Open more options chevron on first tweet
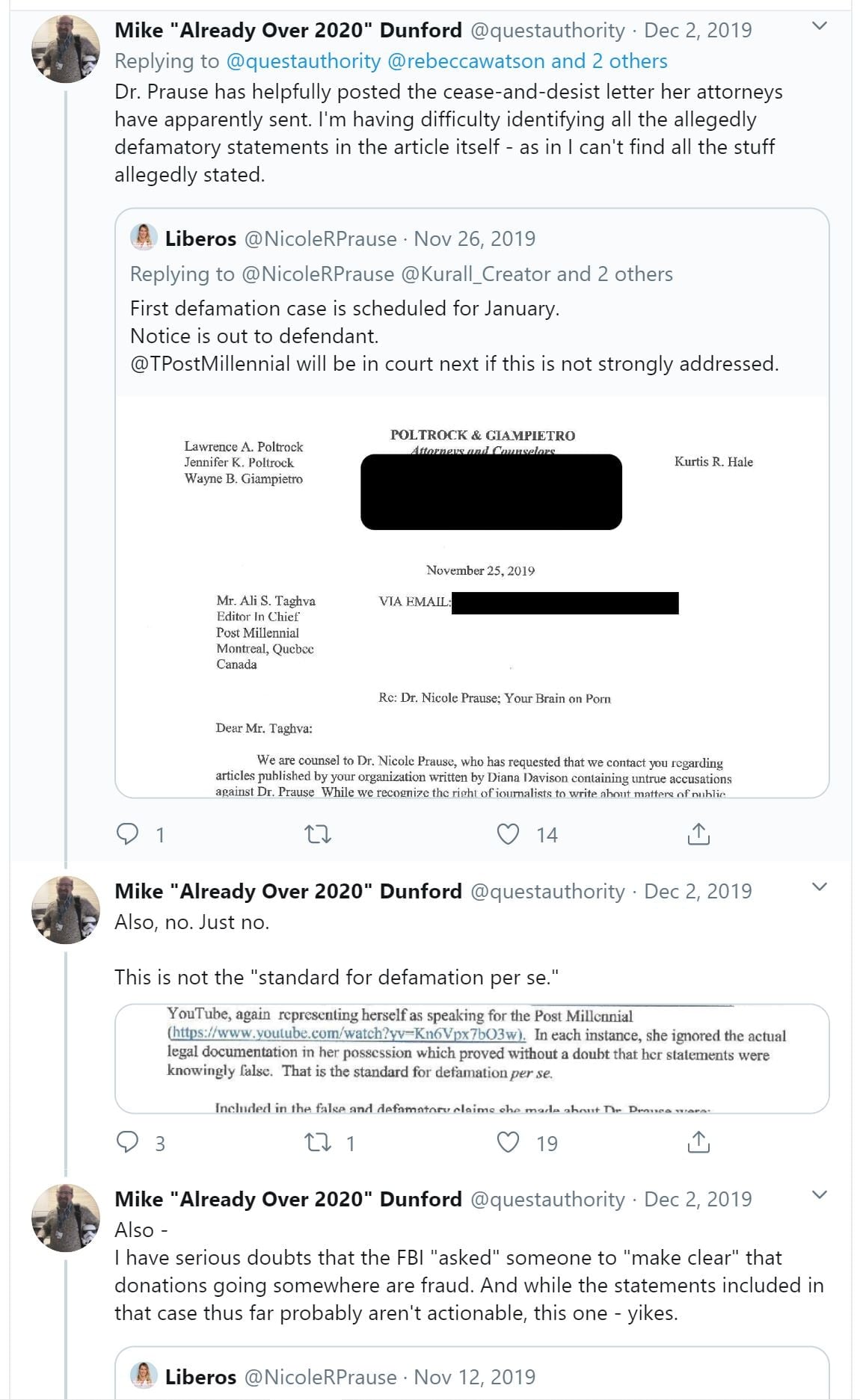Image resolution: width=860 pixels, height=1400 pixels. (x=820, y=26)
